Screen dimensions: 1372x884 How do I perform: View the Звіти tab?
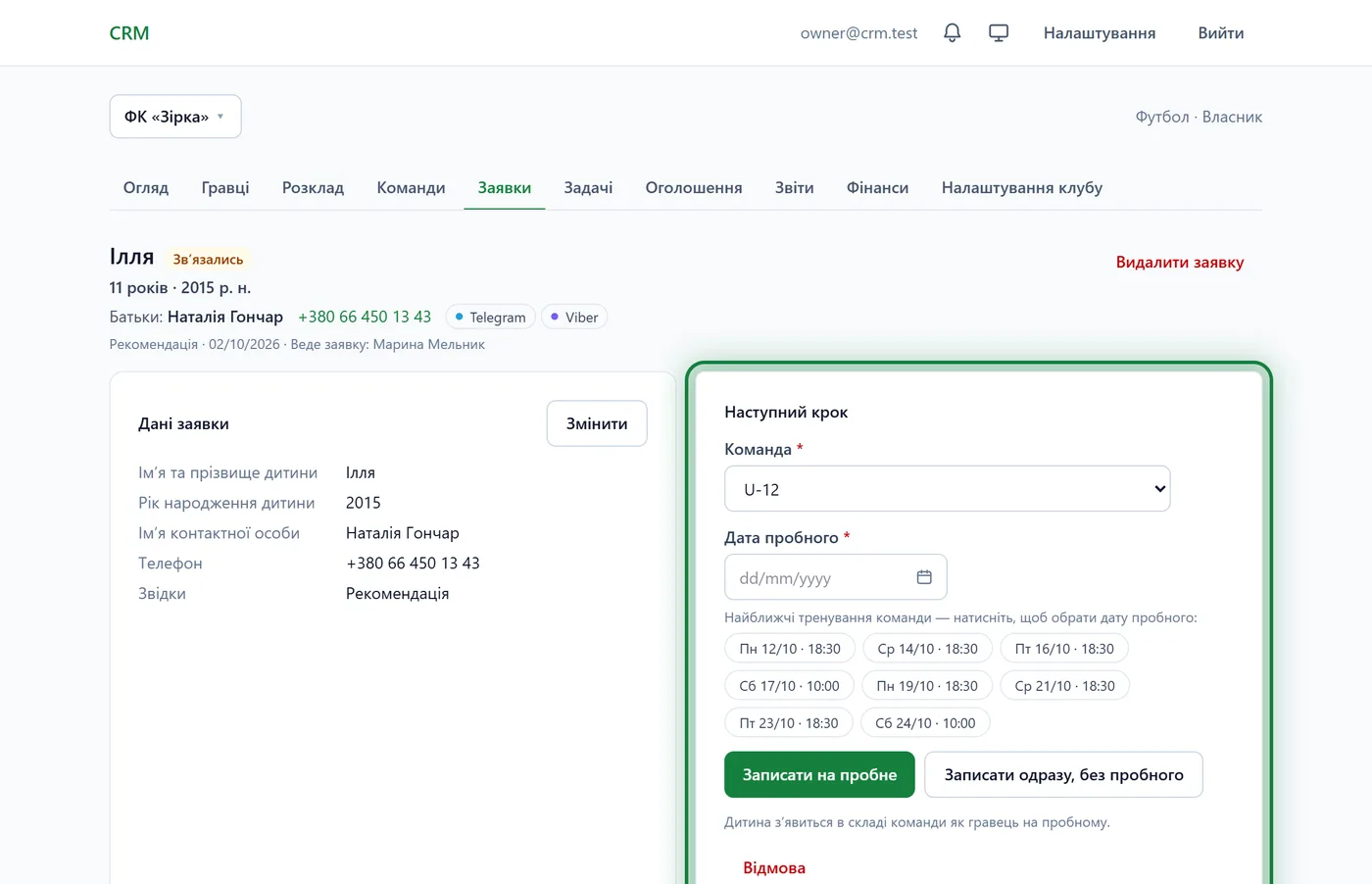coord(795,187)
